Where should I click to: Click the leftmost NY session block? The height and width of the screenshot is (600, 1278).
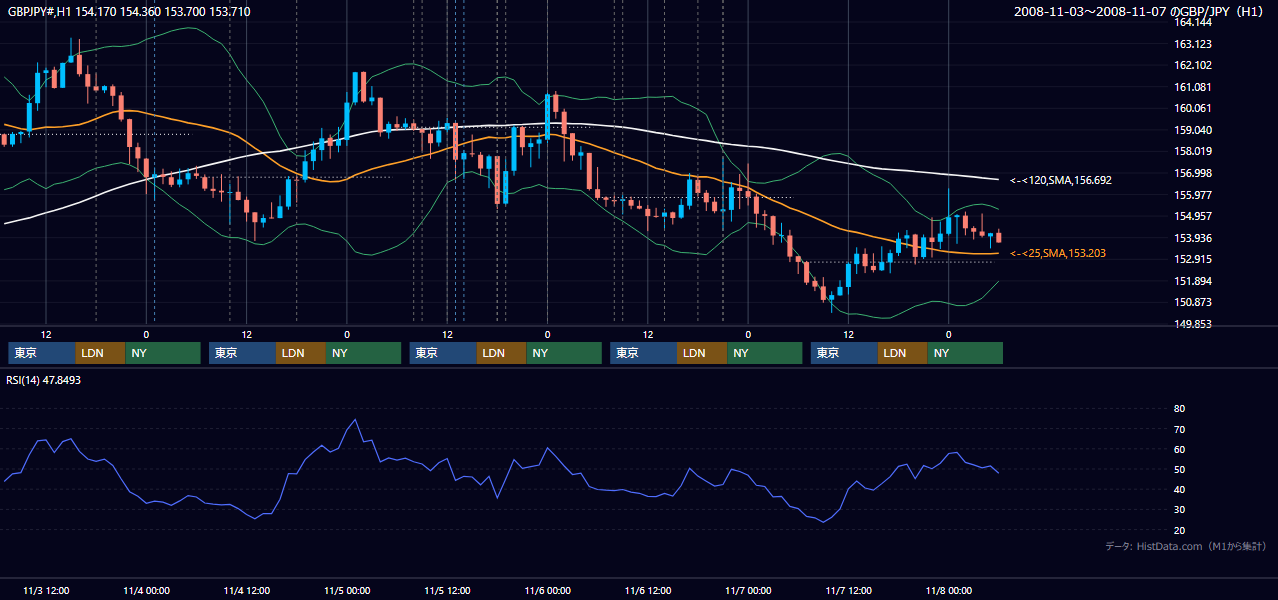(163, 353)
